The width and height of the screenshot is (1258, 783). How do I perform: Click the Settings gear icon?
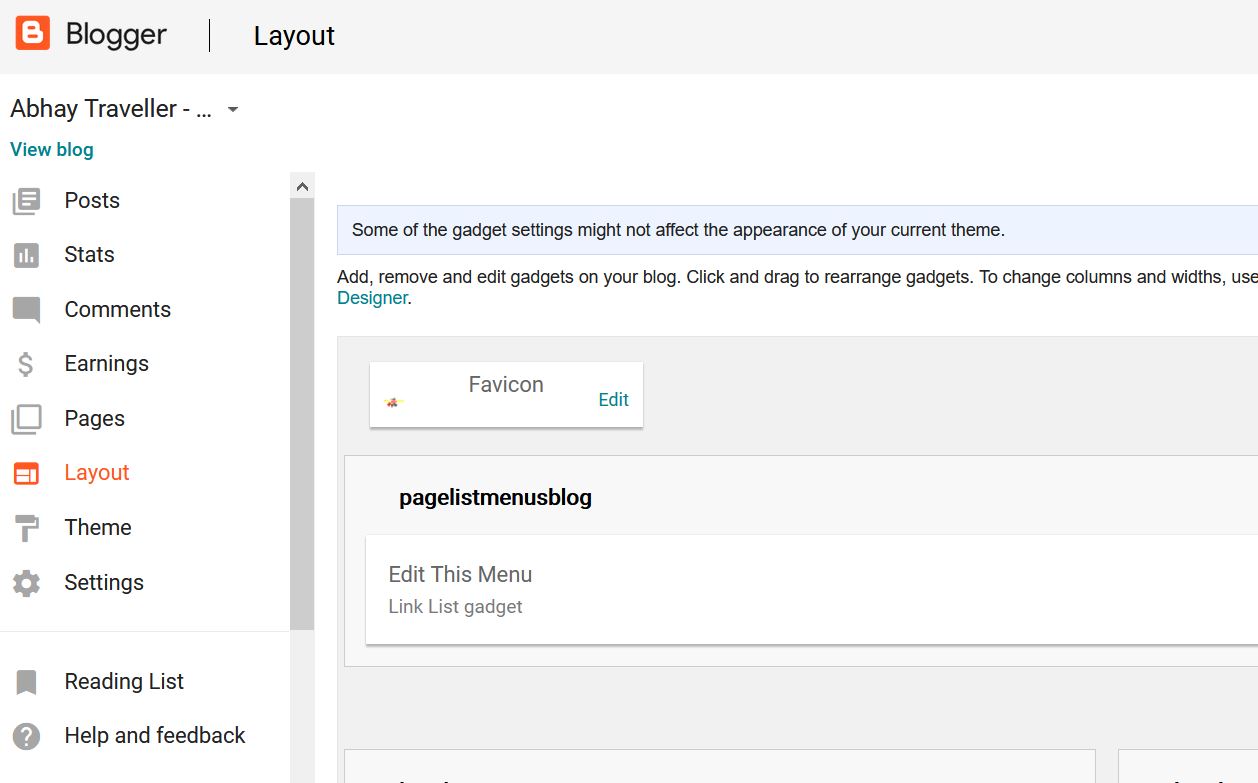coord(27,583)
